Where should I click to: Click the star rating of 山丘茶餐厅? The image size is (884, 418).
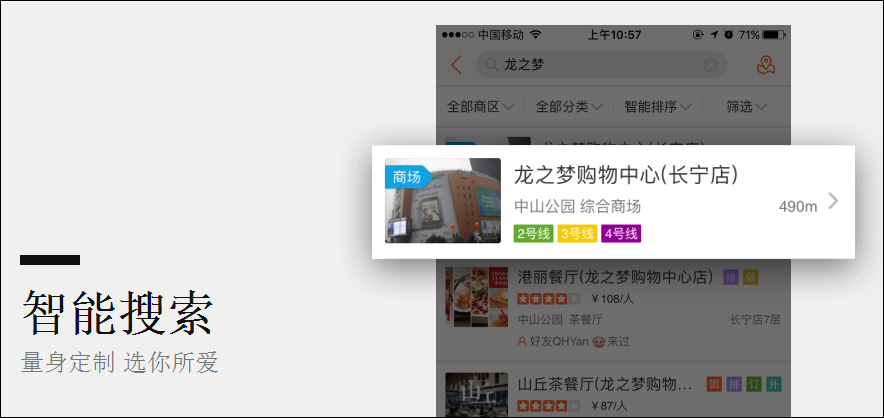pyautogui.click(x=548, y=406)
